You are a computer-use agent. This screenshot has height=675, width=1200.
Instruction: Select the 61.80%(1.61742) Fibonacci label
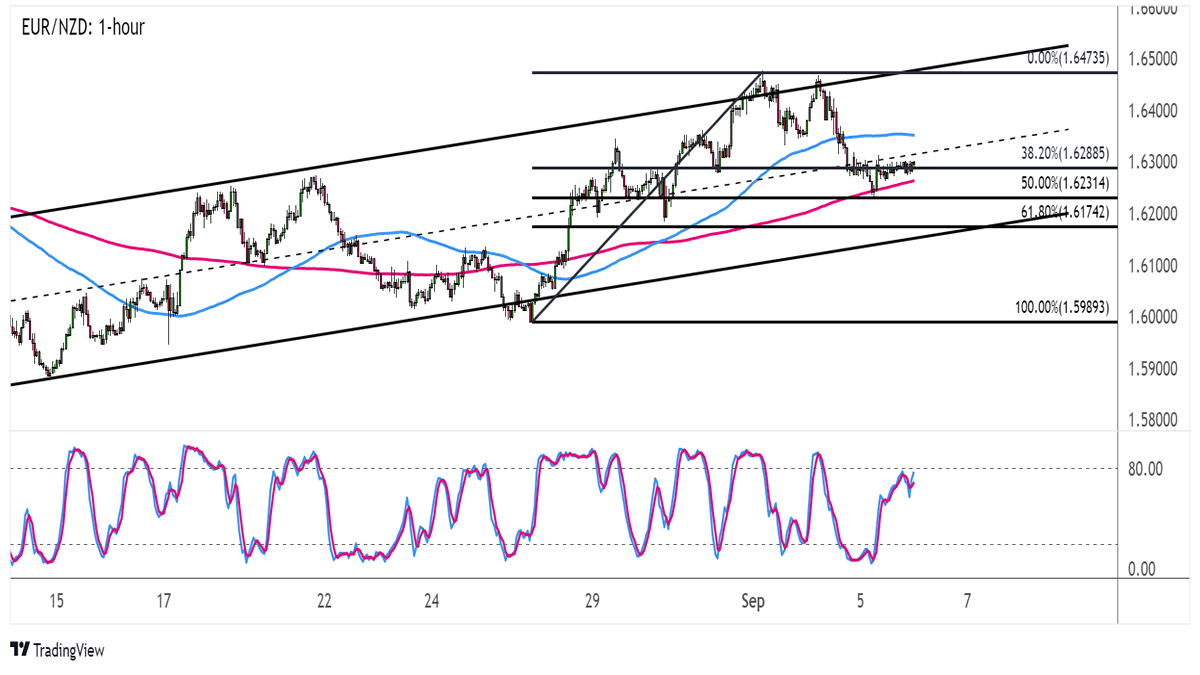coord(1063,213)
